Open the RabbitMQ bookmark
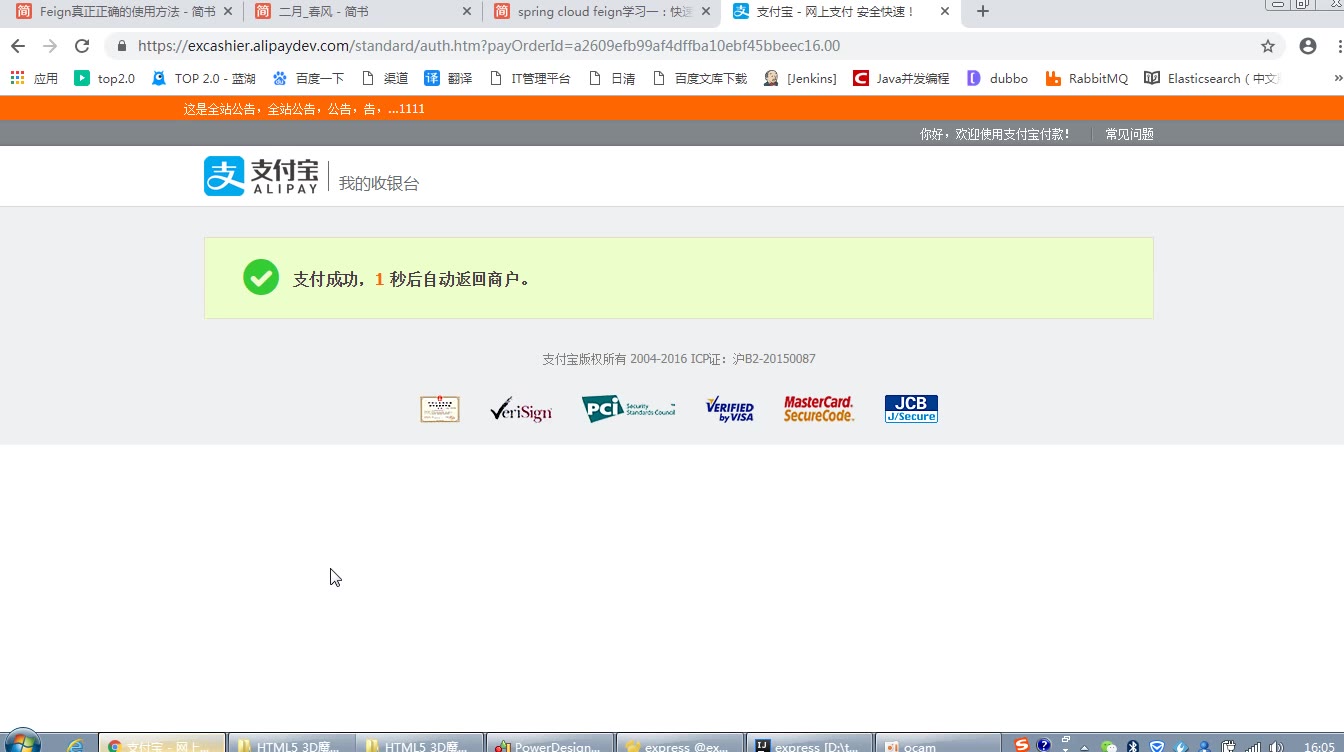1344x752 pixels. (x=1086, y=78)
